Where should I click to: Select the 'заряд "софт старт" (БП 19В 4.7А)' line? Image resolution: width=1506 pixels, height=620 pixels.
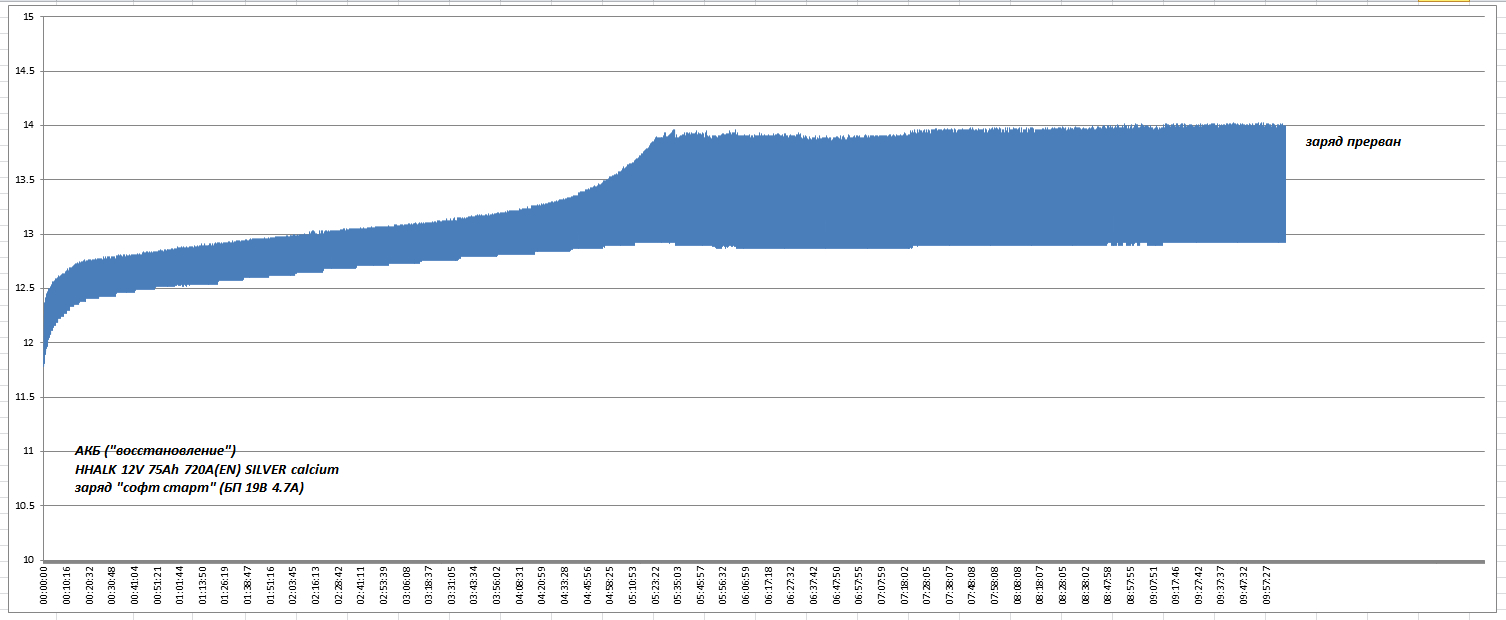pyautogui.click(x=189, y=488)
